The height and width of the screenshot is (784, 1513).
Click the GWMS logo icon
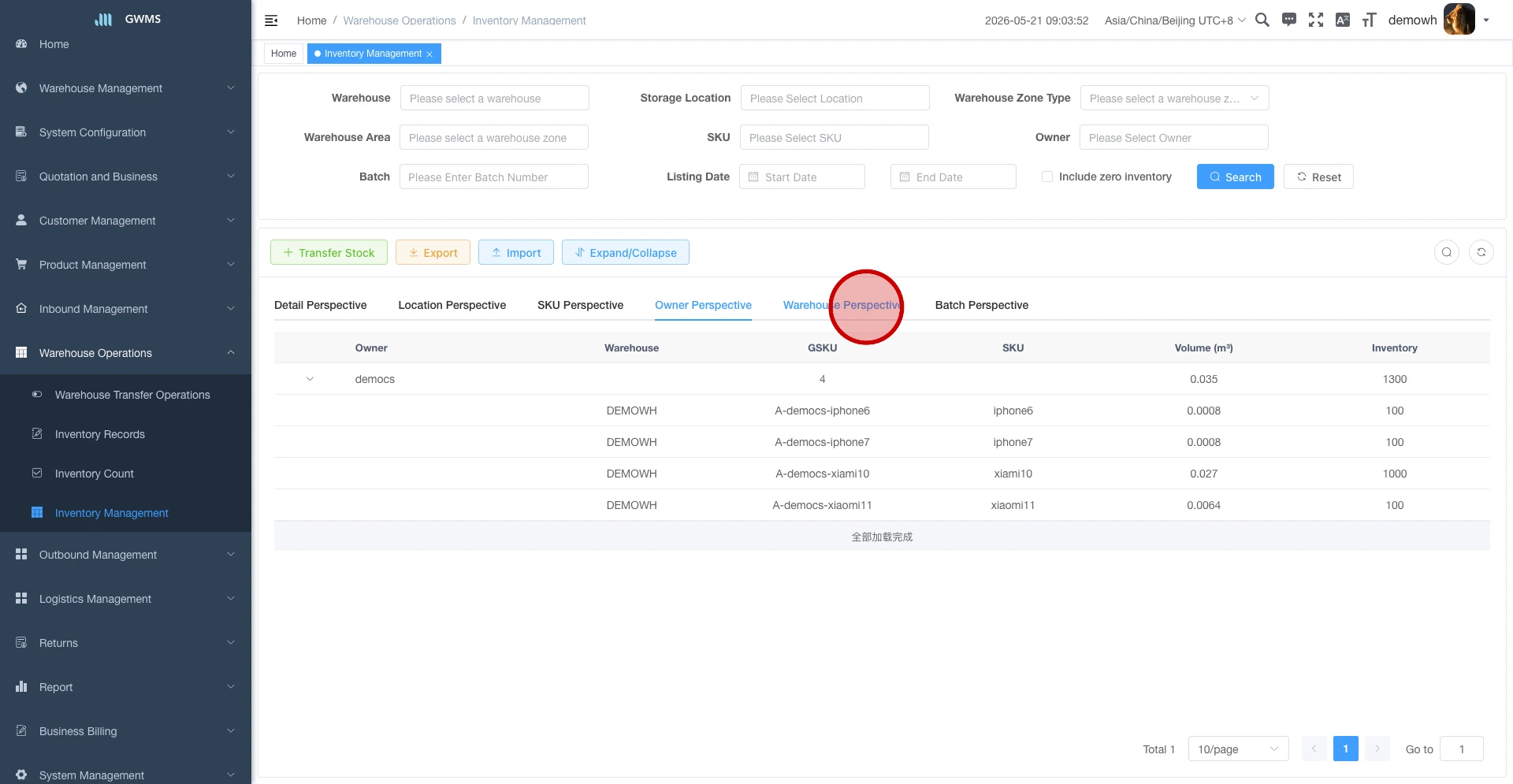(x=104, y=19)
